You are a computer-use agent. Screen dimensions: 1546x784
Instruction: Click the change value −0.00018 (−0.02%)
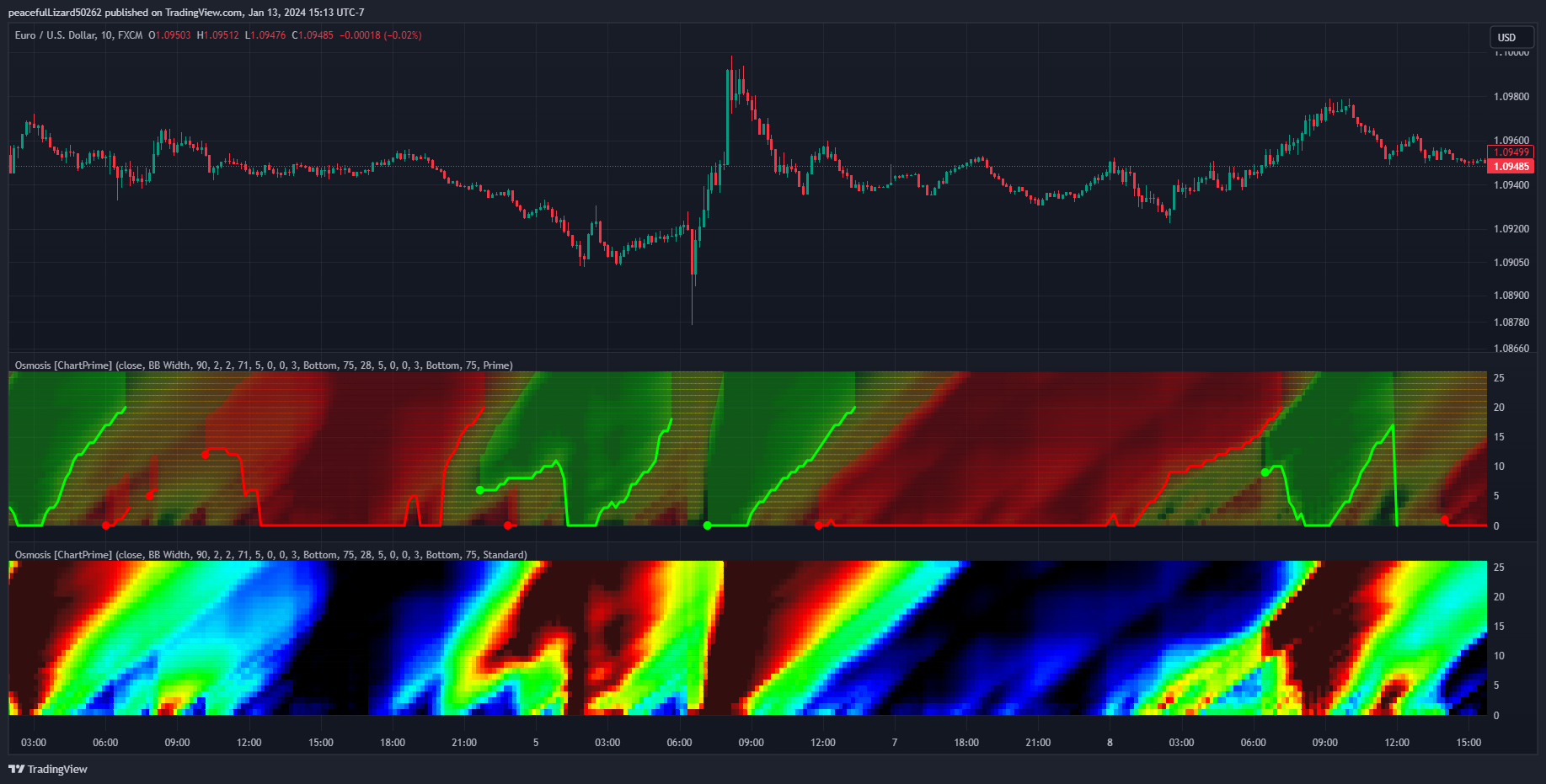pos(381,35)
